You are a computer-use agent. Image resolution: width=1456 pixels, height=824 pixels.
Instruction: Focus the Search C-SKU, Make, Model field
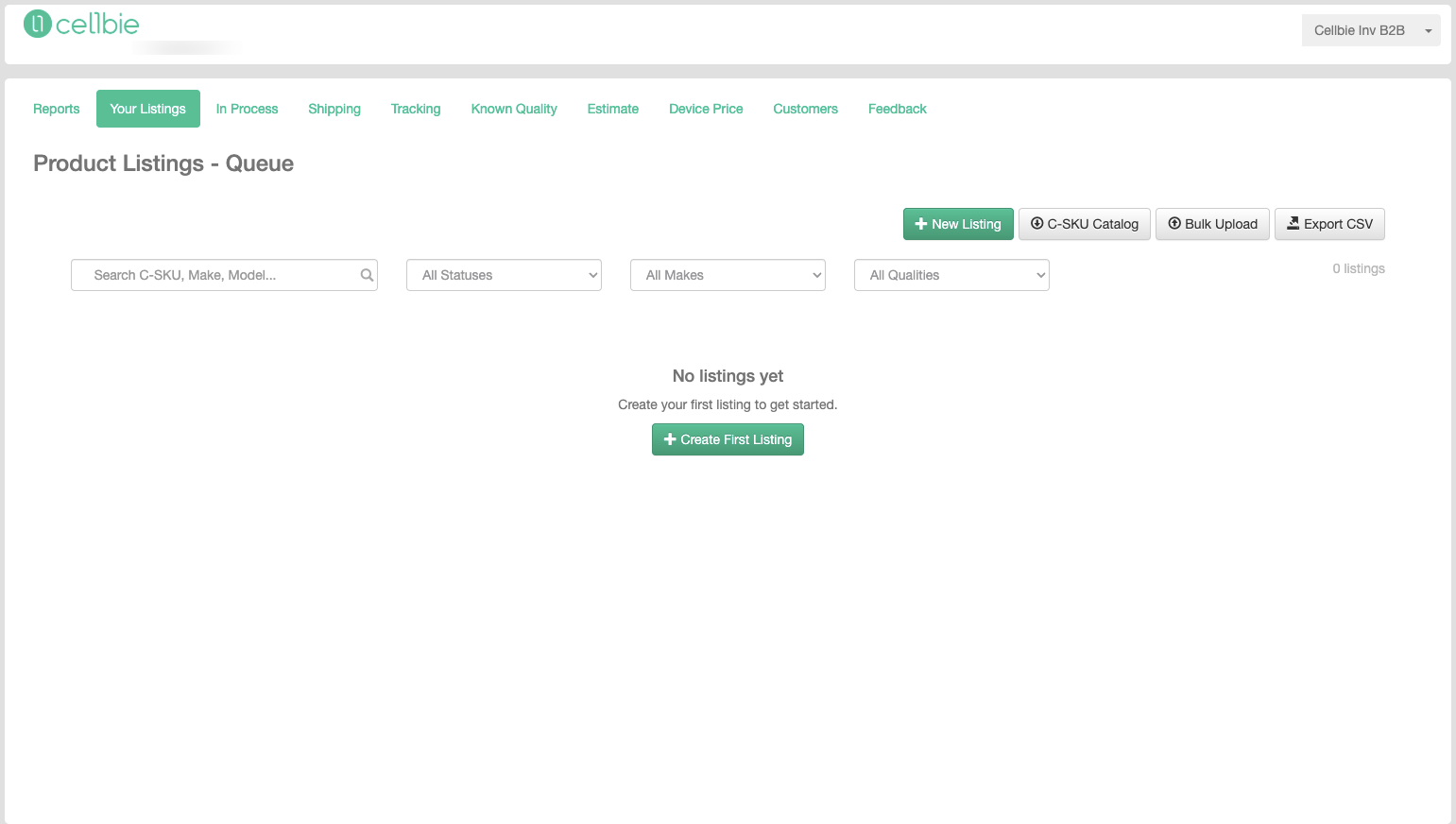pos(224,275)
